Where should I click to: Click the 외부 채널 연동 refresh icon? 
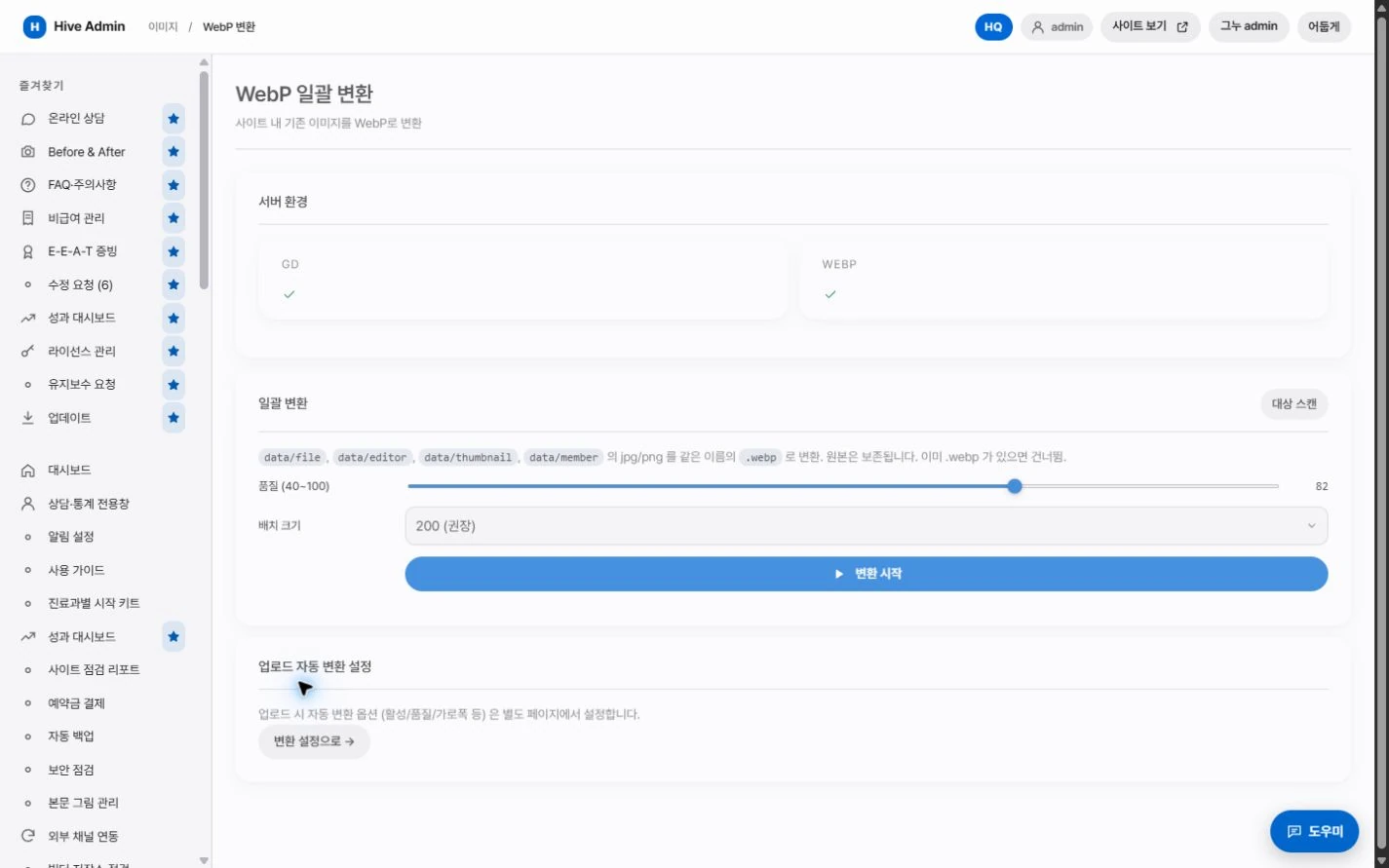(x=28, y=836)
